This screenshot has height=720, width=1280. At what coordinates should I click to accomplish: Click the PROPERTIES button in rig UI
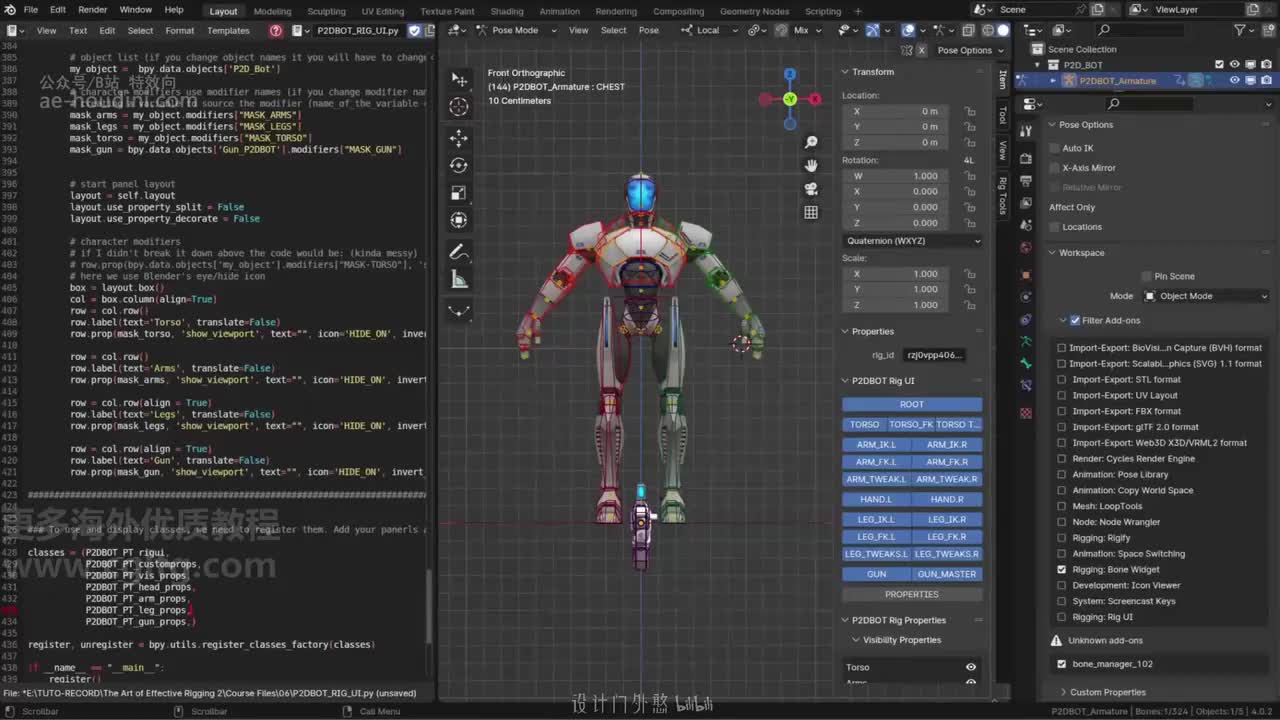tap(912, 594)
